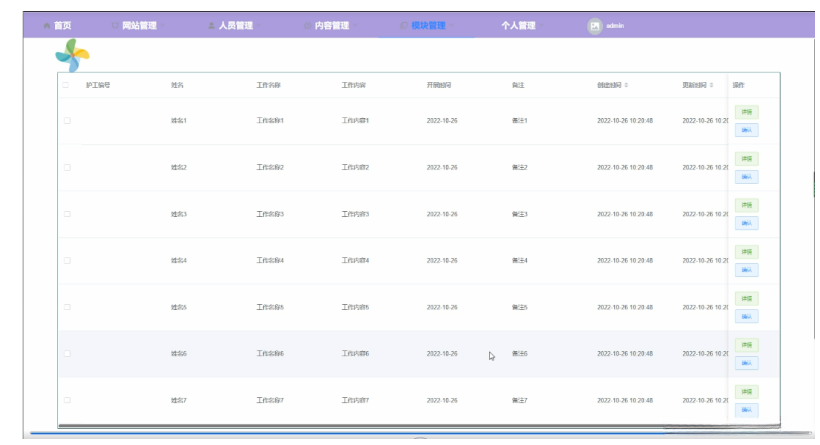This screenshot has height=445, width=820.
Task: Open the 内容管理 menu
Action: (x=332, y=26)
